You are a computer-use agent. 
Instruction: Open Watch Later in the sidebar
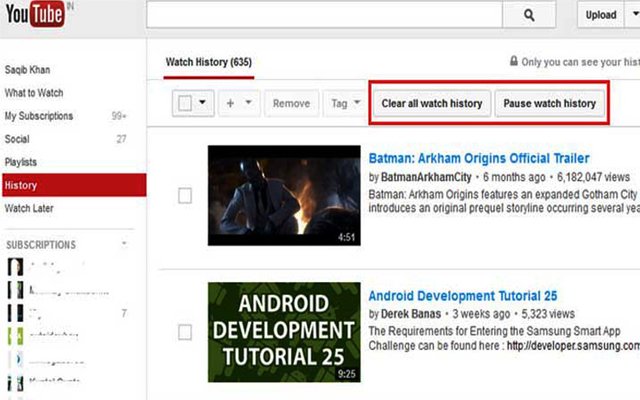pos(29,208)
